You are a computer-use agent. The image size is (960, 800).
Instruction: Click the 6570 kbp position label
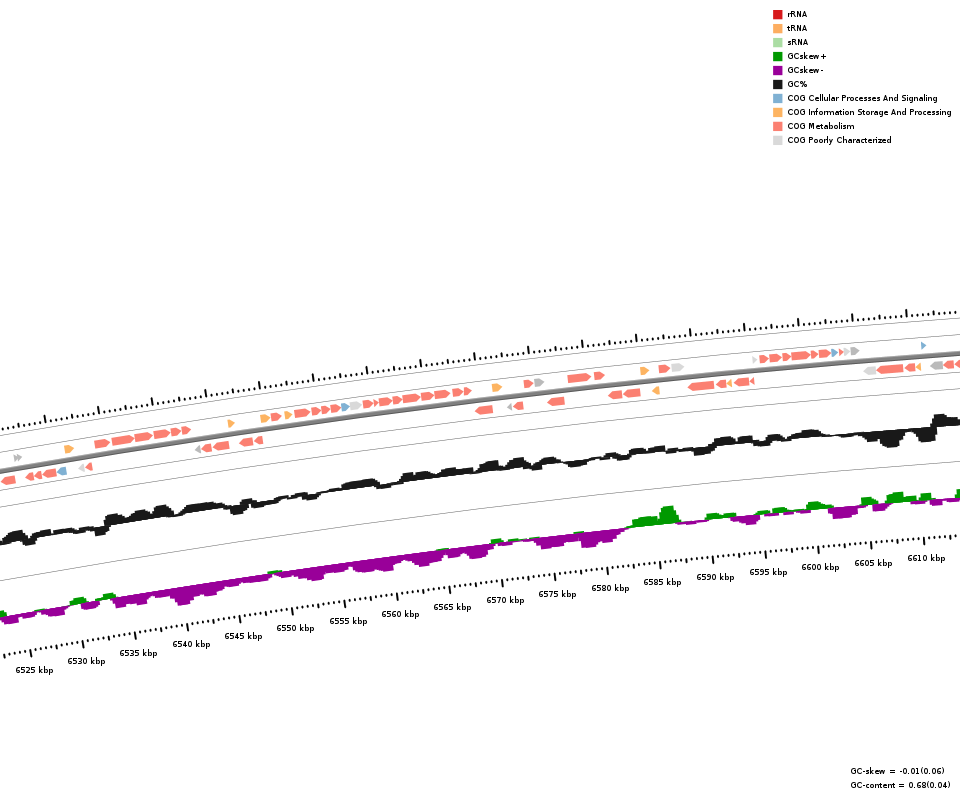click(x=505, y=601)
